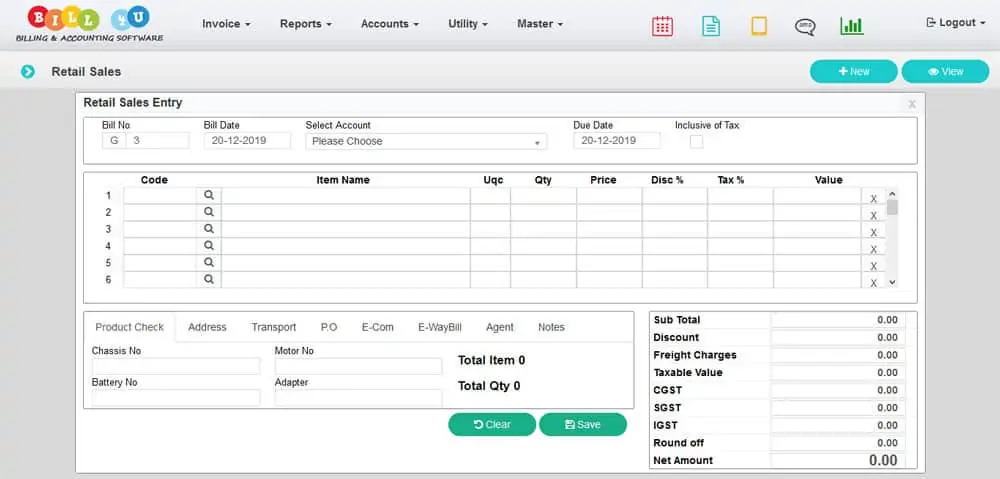Open the teal document icon in header
This screenshot has height=479, width=1000.
coord(710,26)
